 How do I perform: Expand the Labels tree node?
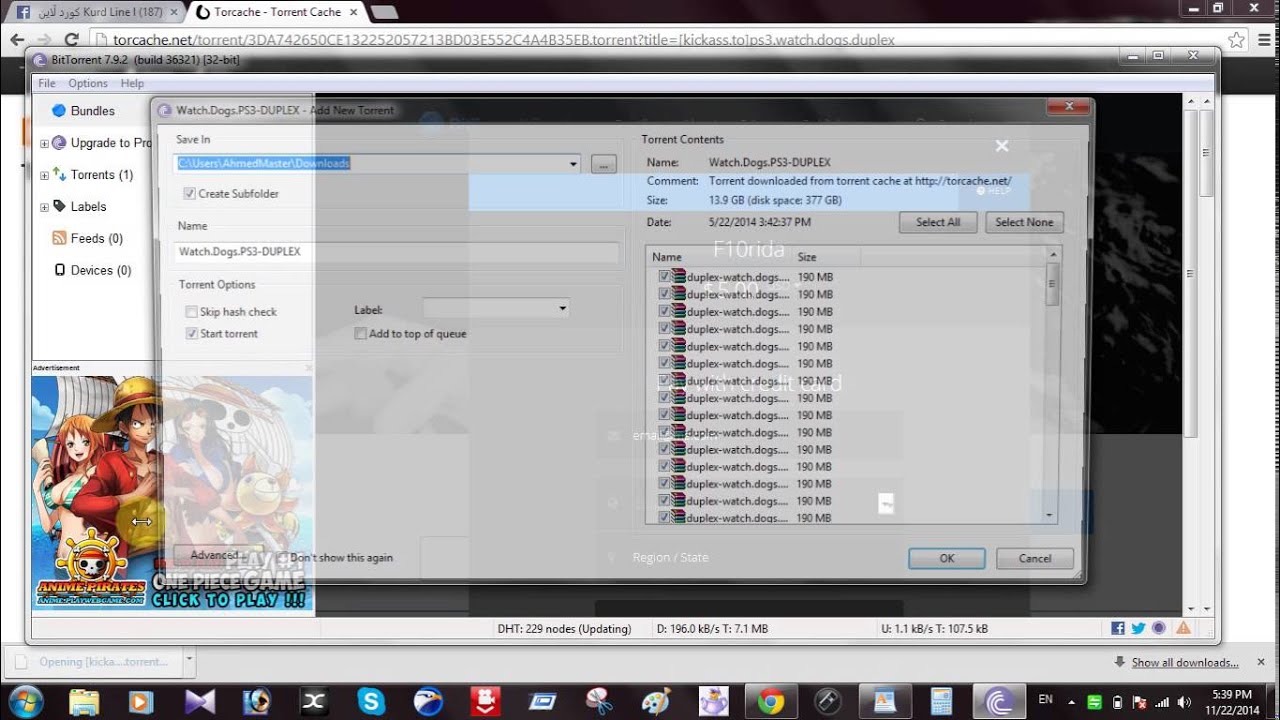(44, 208)
